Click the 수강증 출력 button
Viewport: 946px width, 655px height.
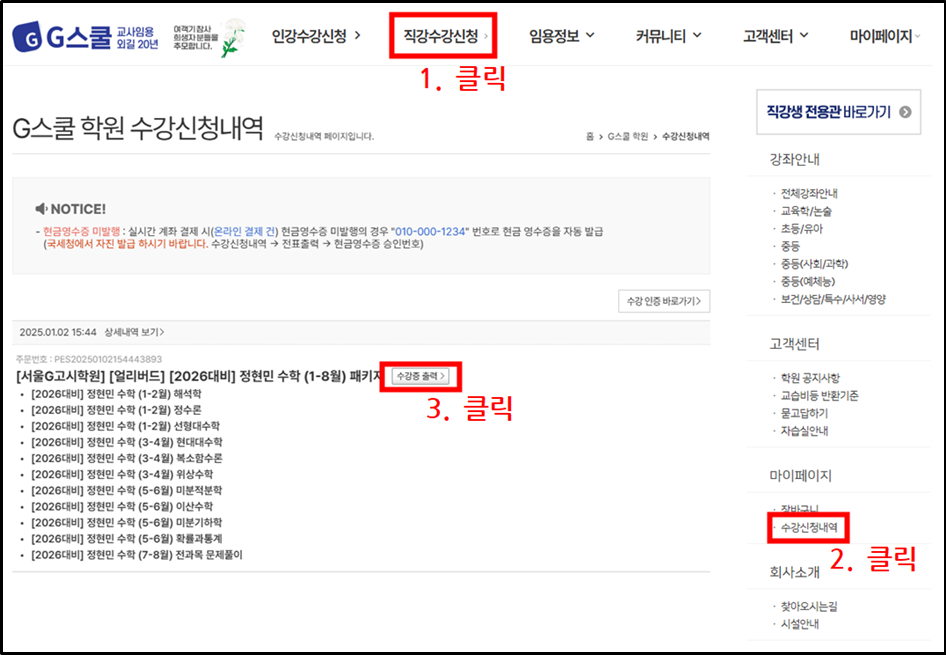(421, 376)
